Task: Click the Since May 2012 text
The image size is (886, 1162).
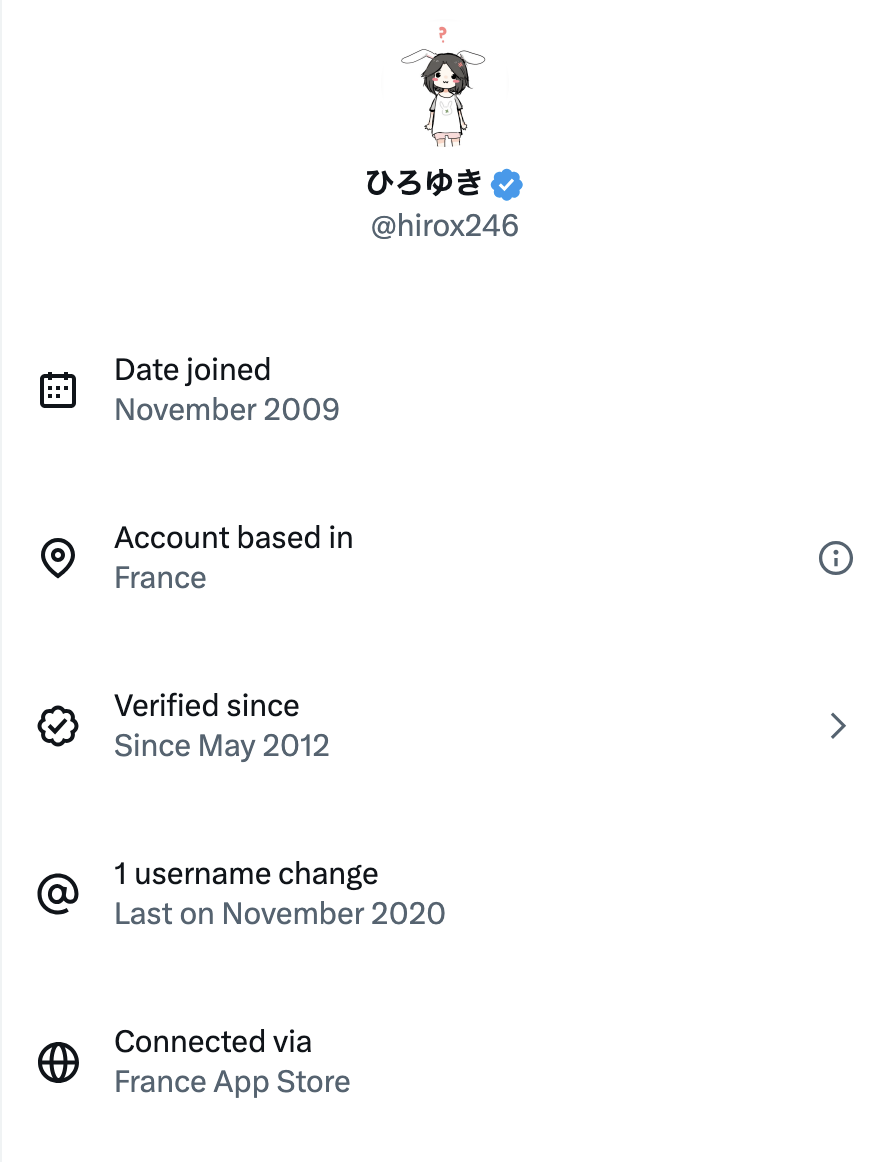Action: tap(222, 746)
